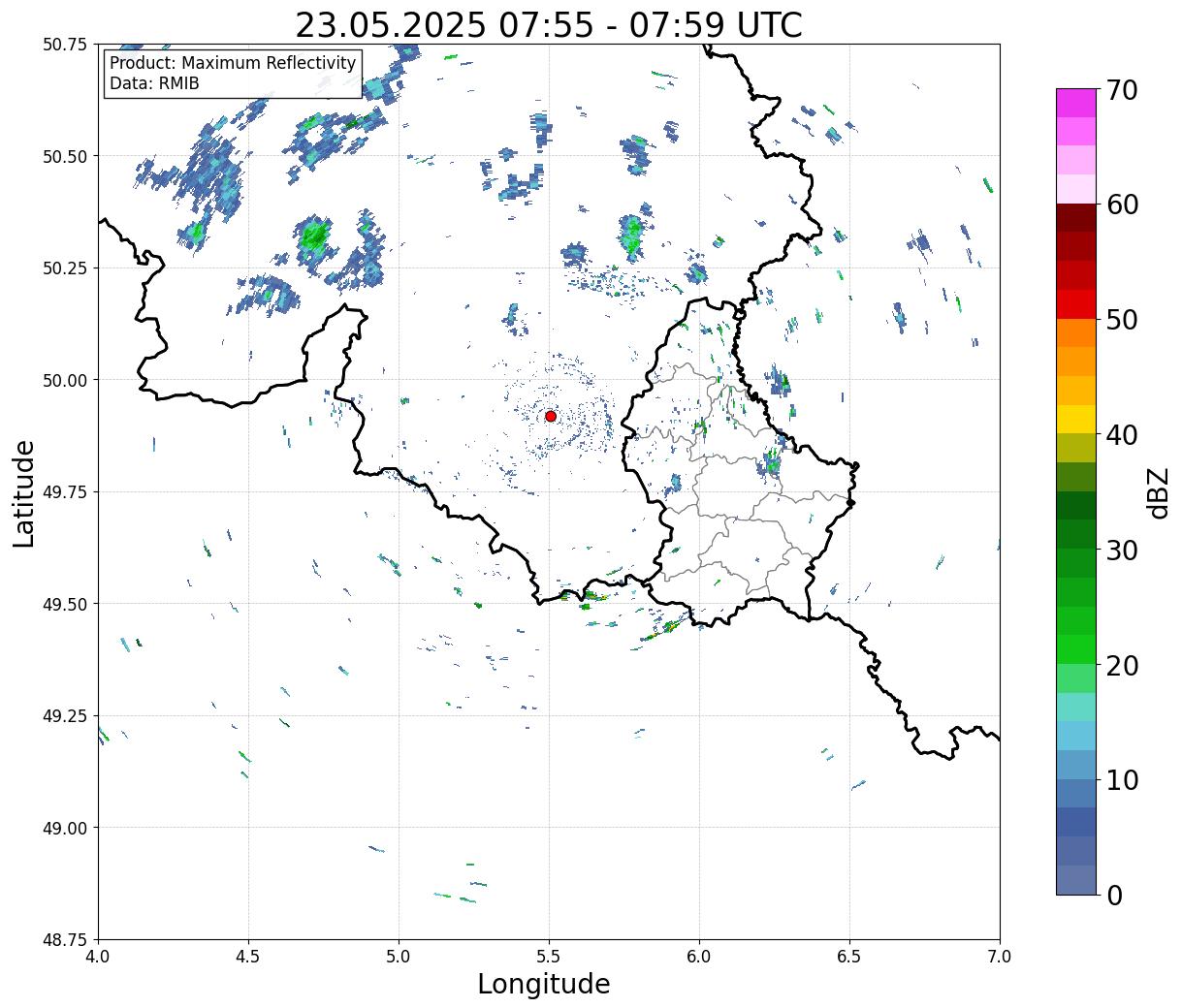Image resolution: width=1182 pixels, height=1008 pixels.
Task: Click latitude tick label 50.50
Action: click(65, 156)
